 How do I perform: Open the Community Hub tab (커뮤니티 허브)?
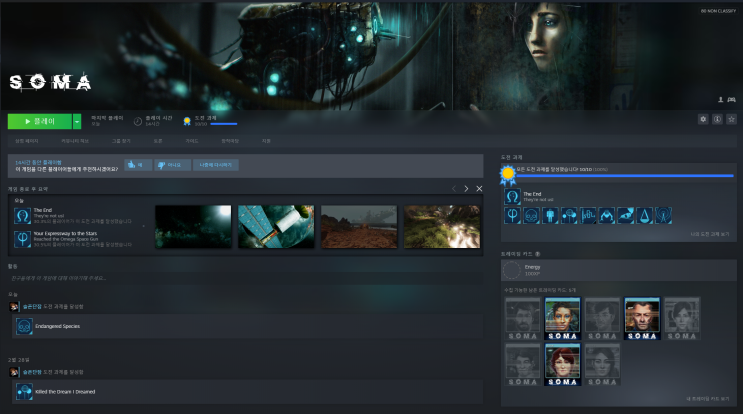pyautogui.click(x=75, y=141)
